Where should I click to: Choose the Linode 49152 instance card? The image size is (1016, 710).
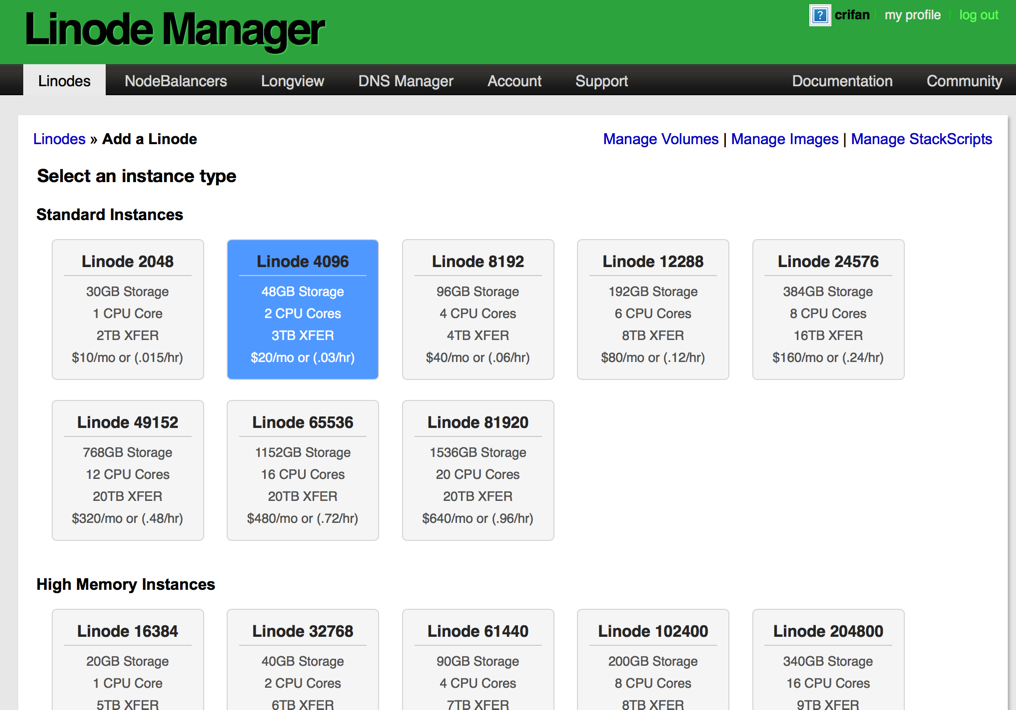(x=128, y=470)
